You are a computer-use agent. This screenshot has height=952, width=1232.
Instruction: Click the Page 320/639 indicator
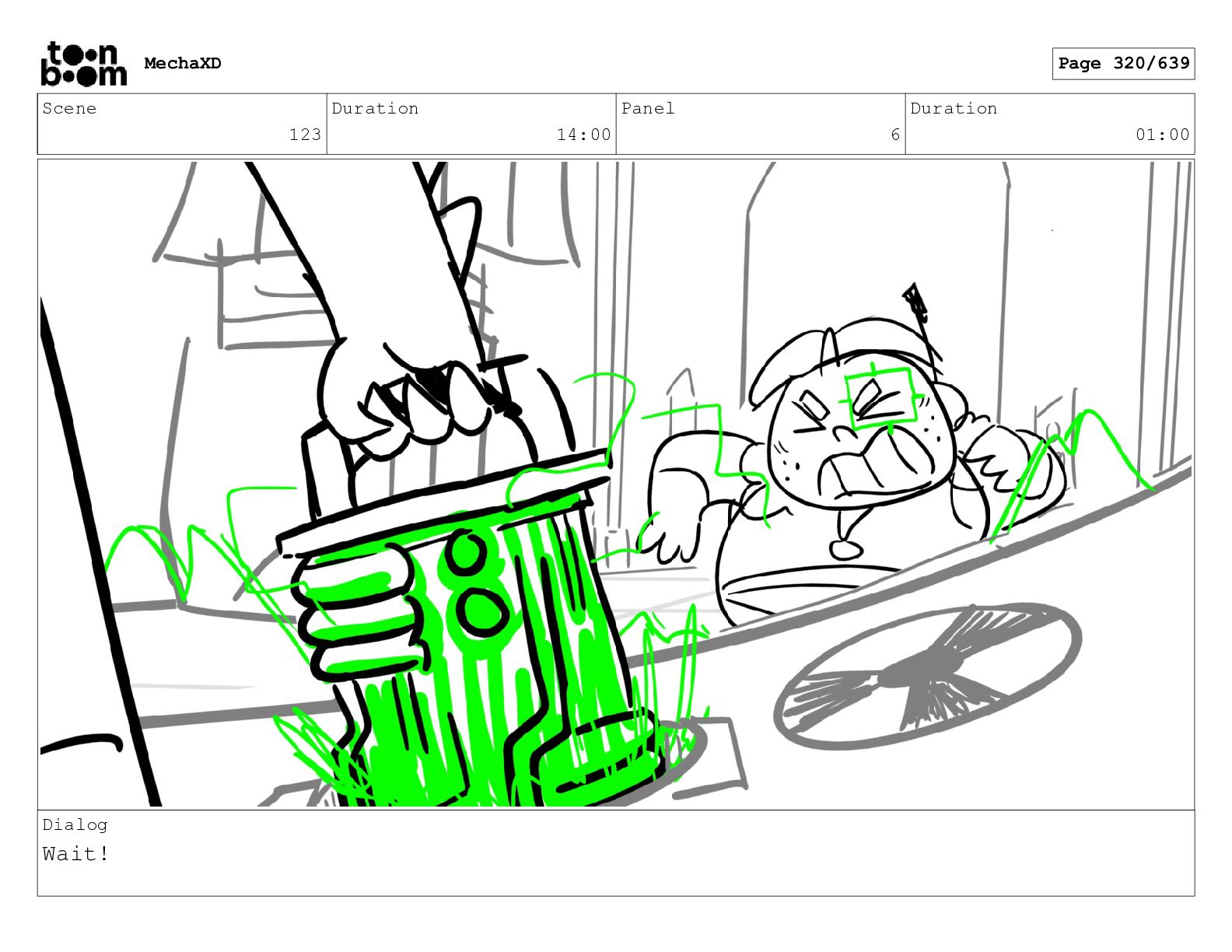[1123, 64]
